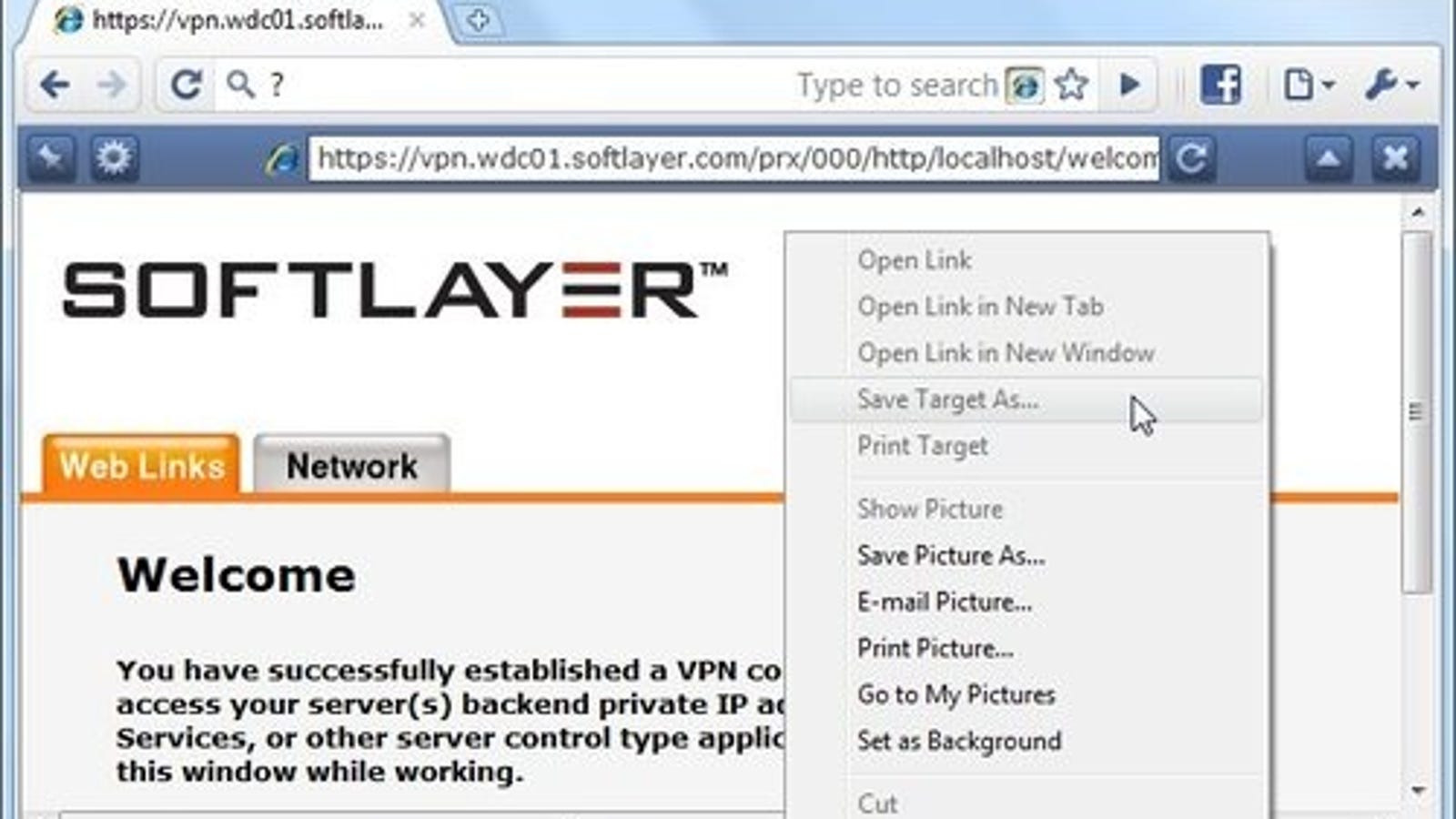Click the pin icon in the blue bar
Image resolution: width=1456 pixels, height=819 pixels.
(50, 158)
